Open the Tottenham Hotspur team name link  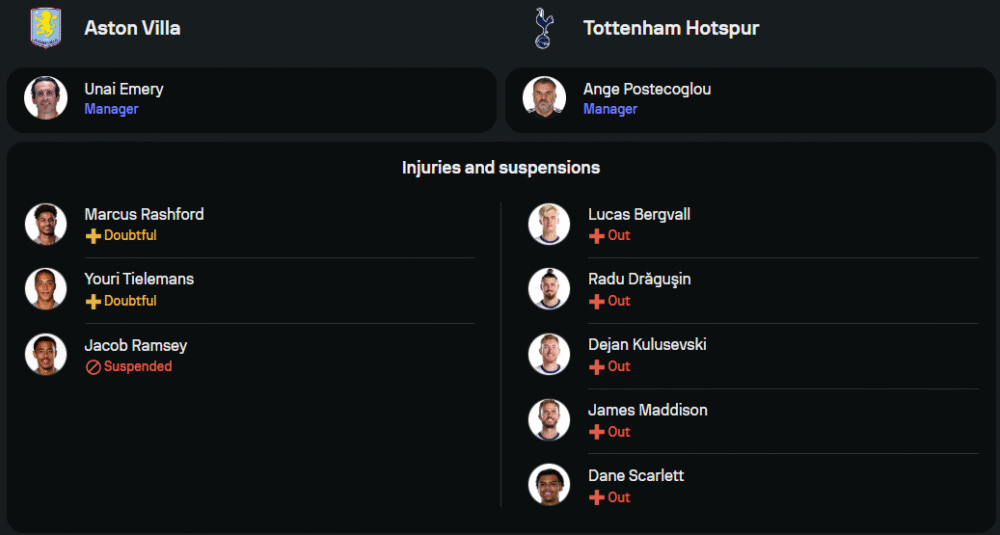point(670,28)
